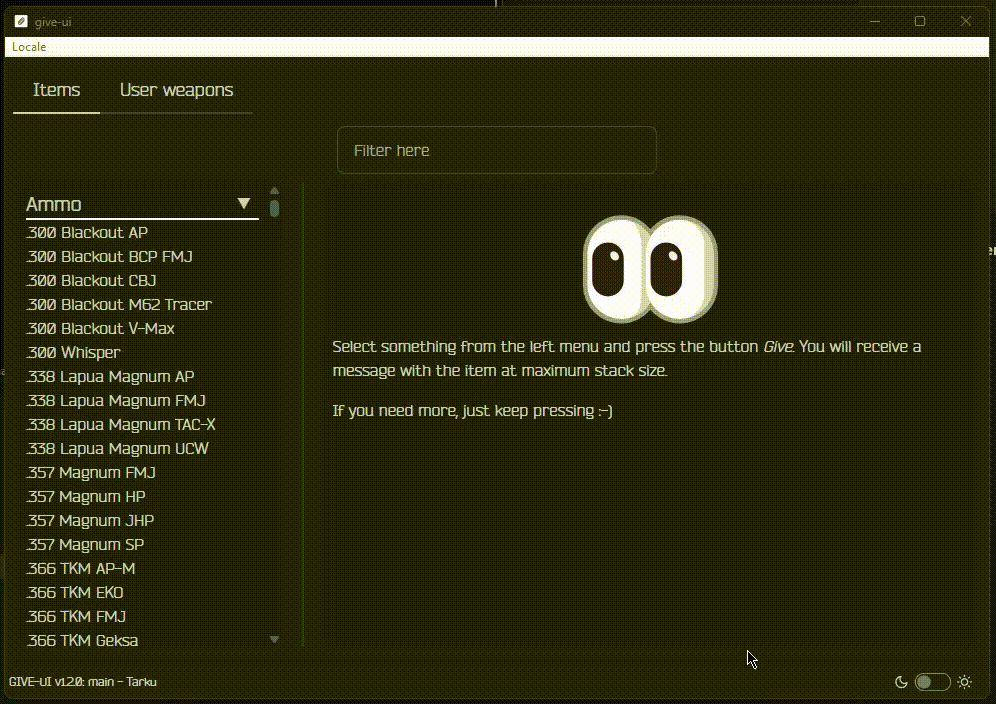Select .300 Blackout AP
The height and width of the screenshot is (704, 996).
point(87,233)
